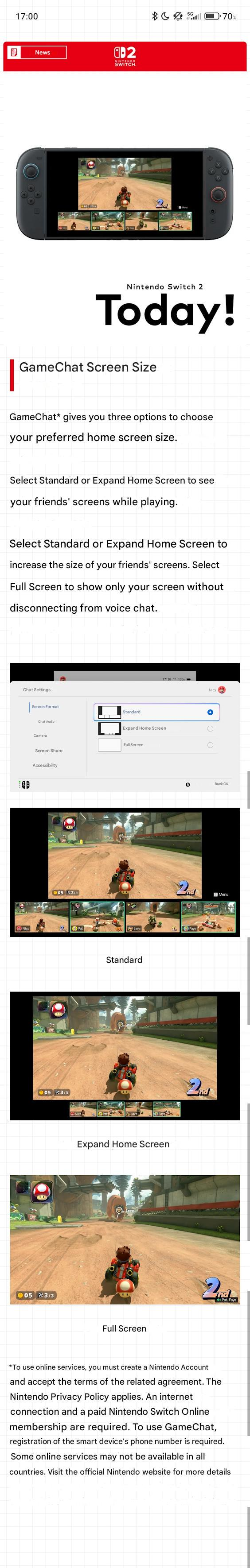Tap the Full Screen layout preview icon
Image resolution: width=250 pixels, height=1568 pixels.
click(x=110, y=744)
